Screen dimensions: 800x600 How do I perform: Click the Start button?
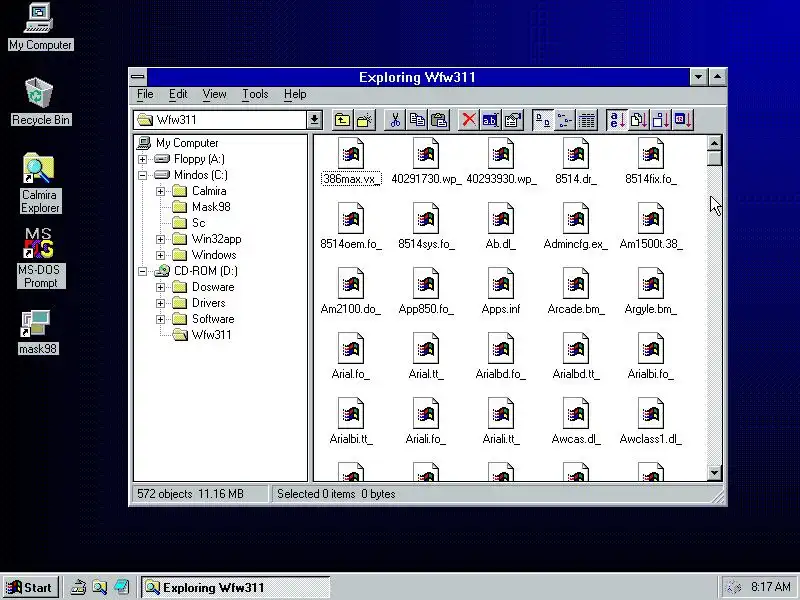(30, 587)
